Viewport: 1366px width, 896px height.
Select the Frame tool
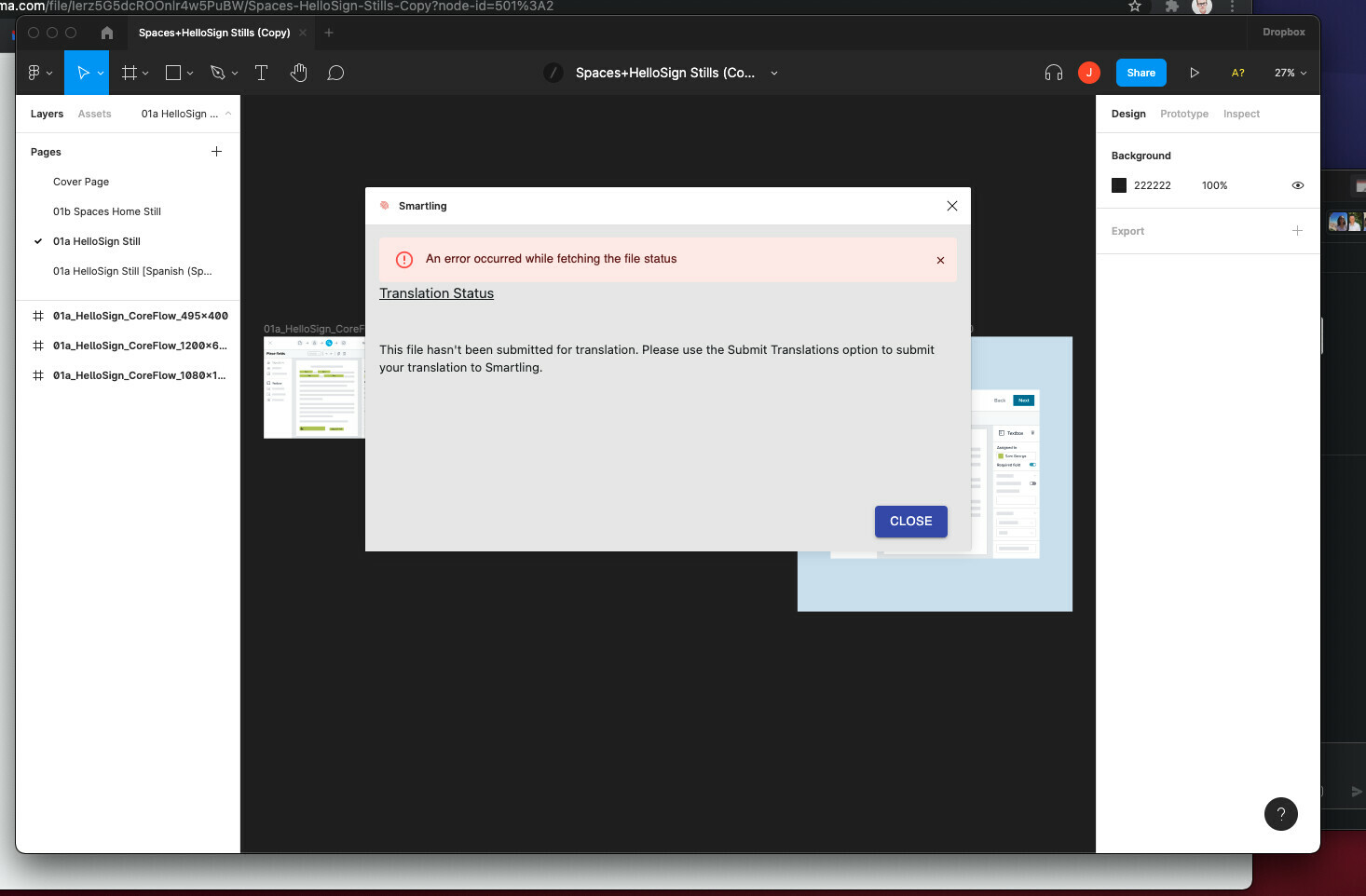(130, 73)
